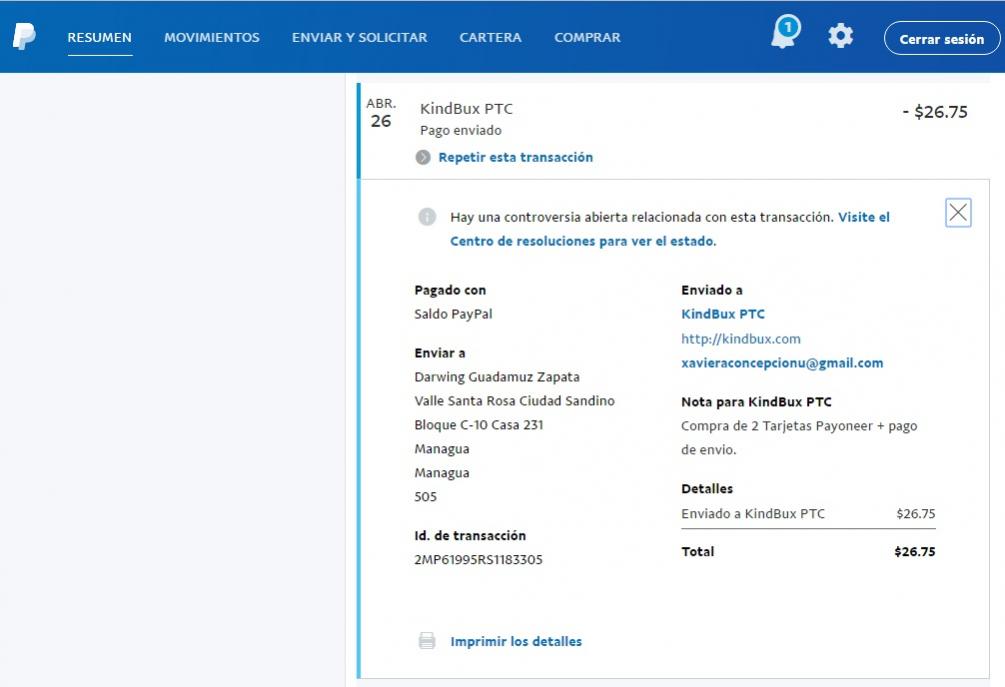This screenshot has width=1005, height=687.
Task: Click the transaction ID 2MP61995RS1183305
Action: coord(478,559)
